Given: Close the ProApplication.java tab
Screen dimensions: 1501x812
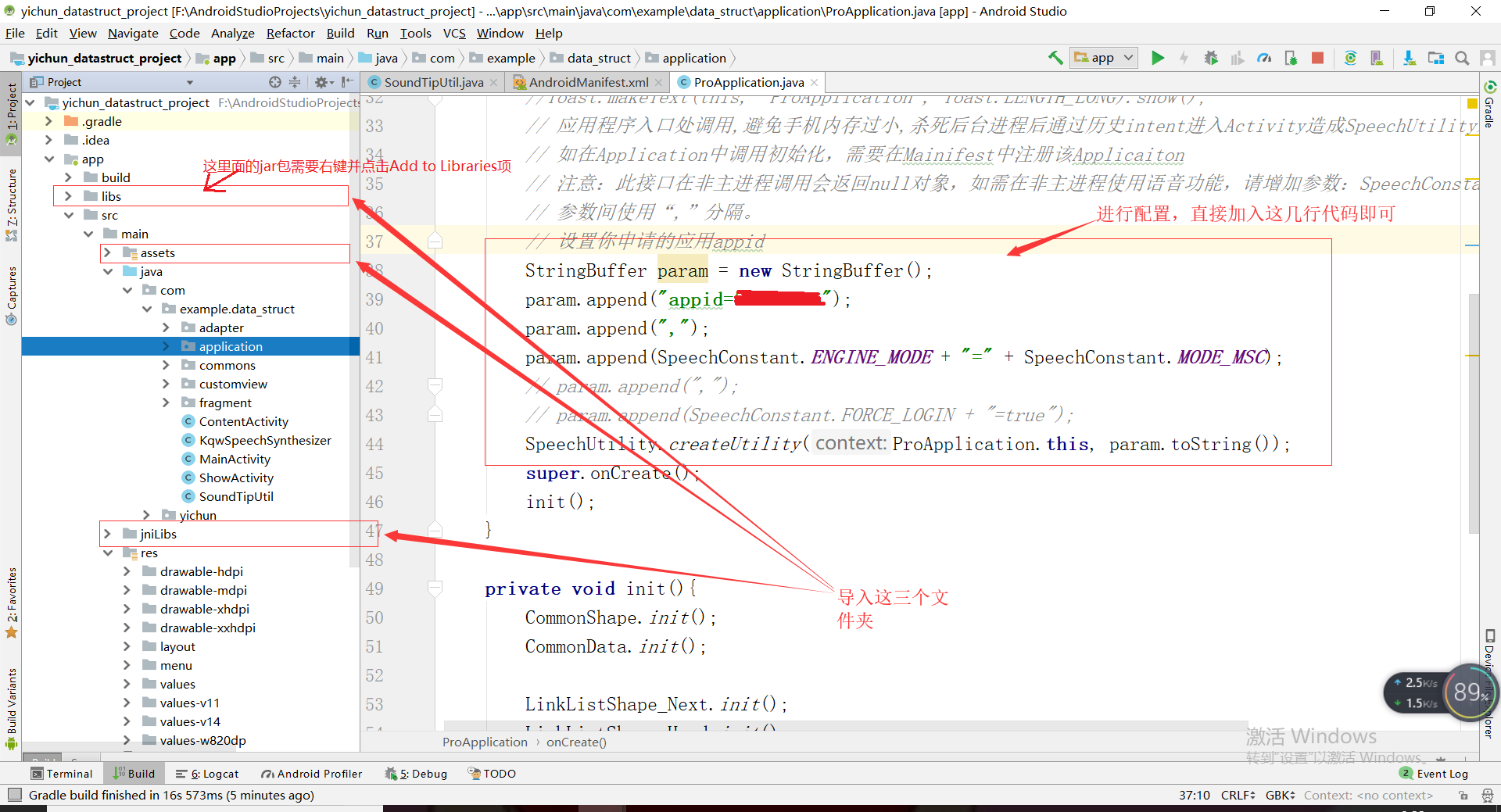Looking at the screenshot, I should click(814, 82).
